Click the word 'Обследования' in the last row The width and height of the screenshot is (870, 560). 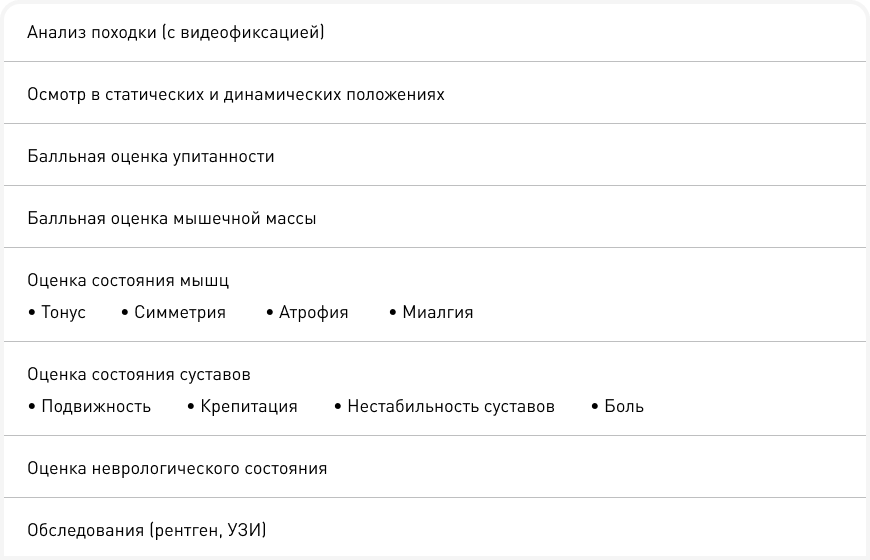84,530
